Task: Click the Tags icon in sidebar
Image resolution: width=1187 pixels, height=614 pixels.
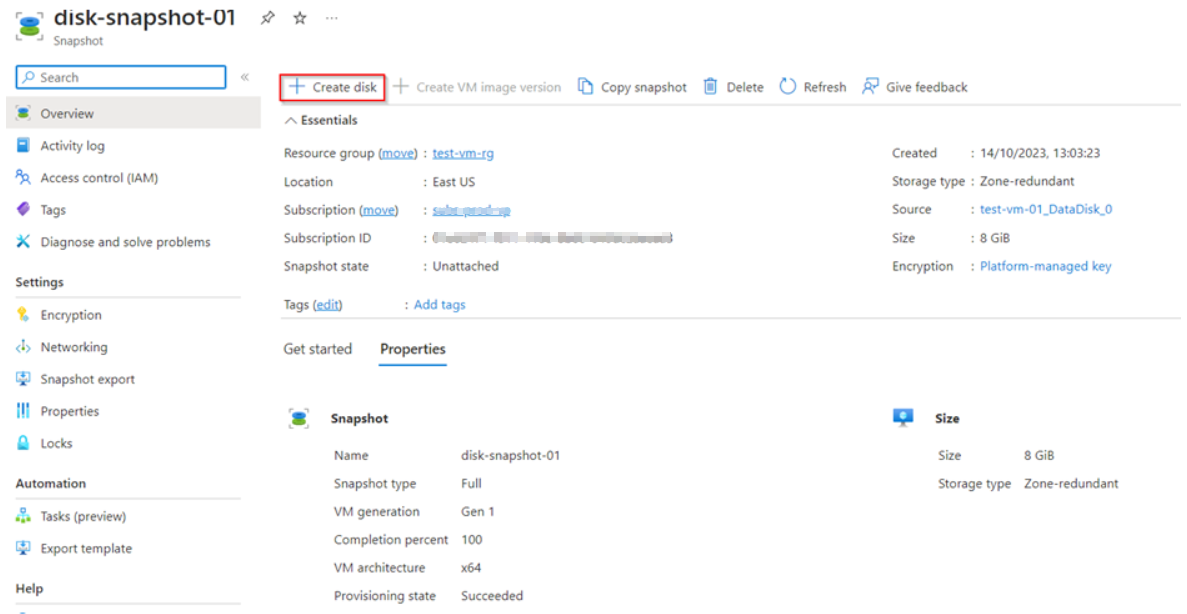Action: point(23,210)
